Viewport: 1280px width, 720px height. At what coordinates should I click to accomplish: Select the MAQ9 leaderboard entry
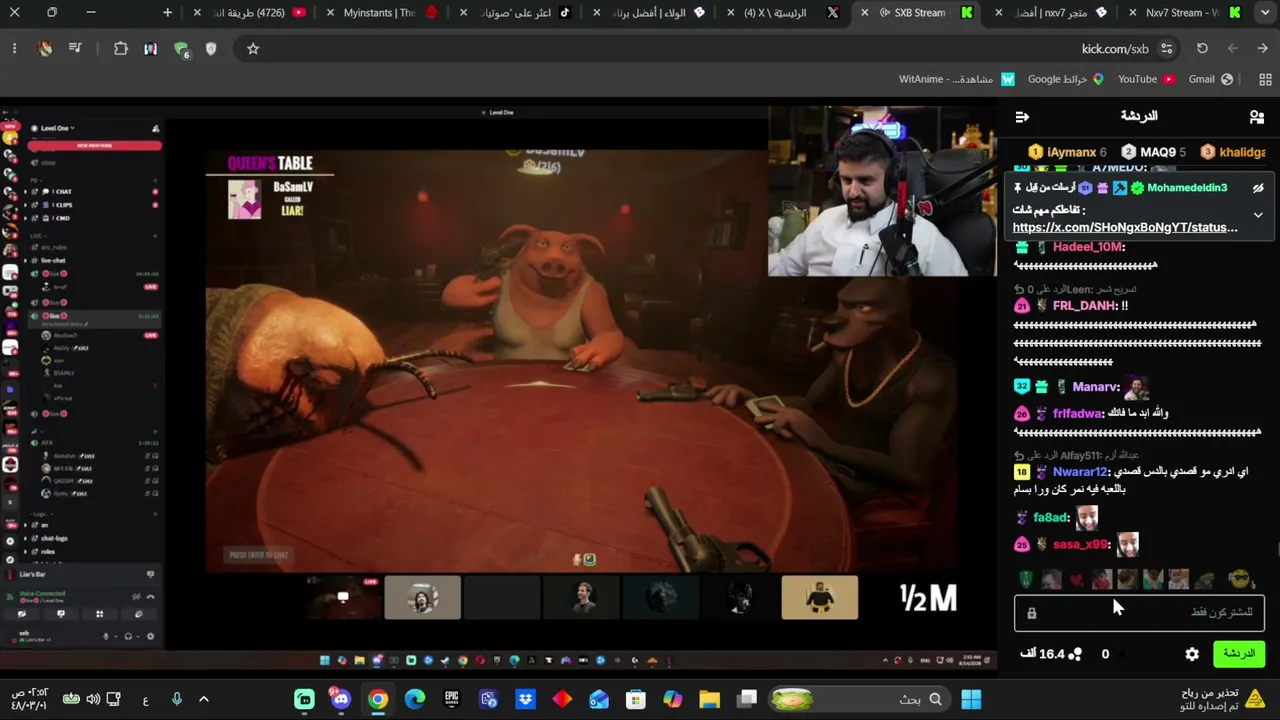point(1153,152)
